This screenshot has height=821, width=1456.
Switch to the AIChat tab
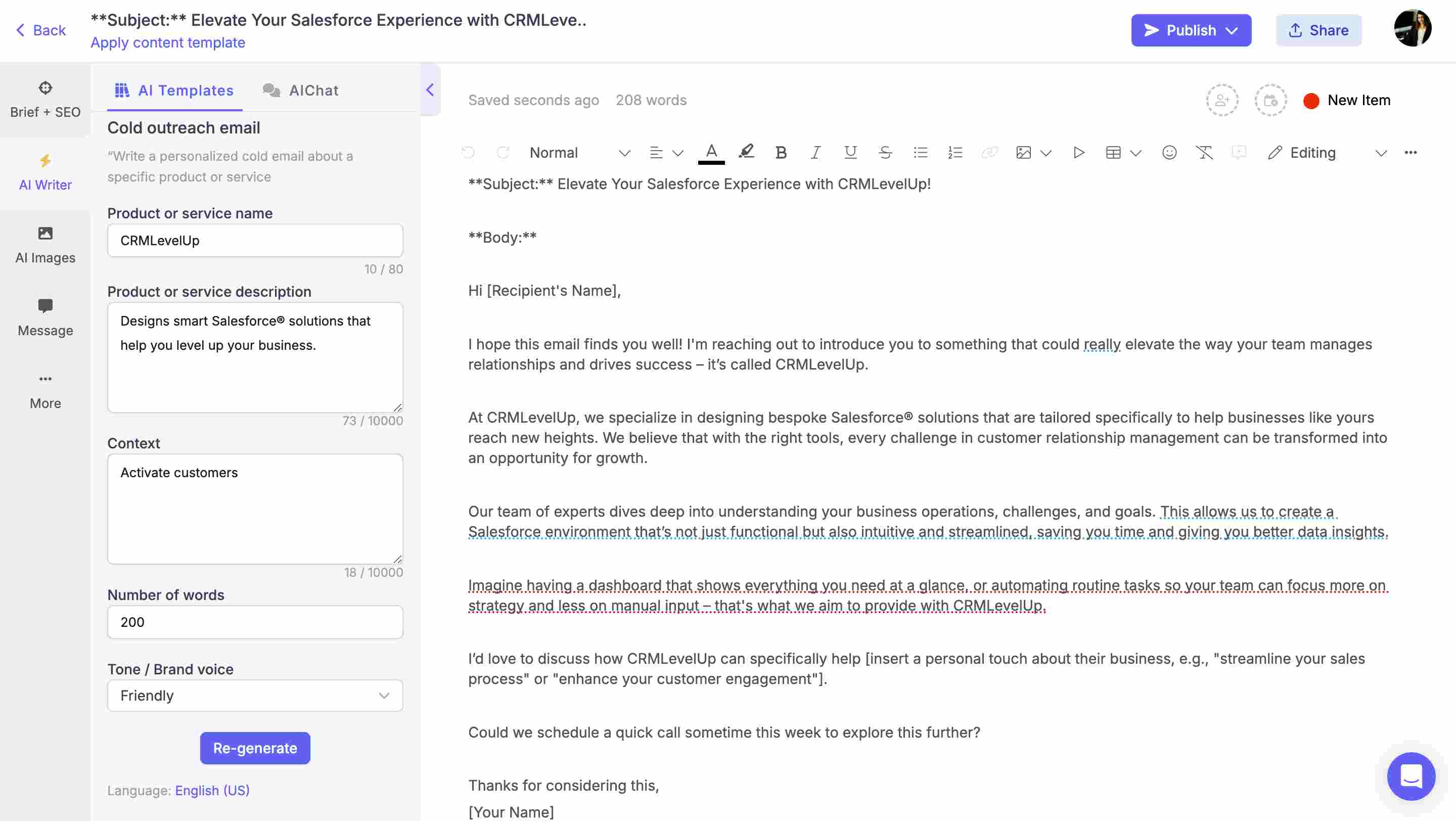[x=301, y=90]
